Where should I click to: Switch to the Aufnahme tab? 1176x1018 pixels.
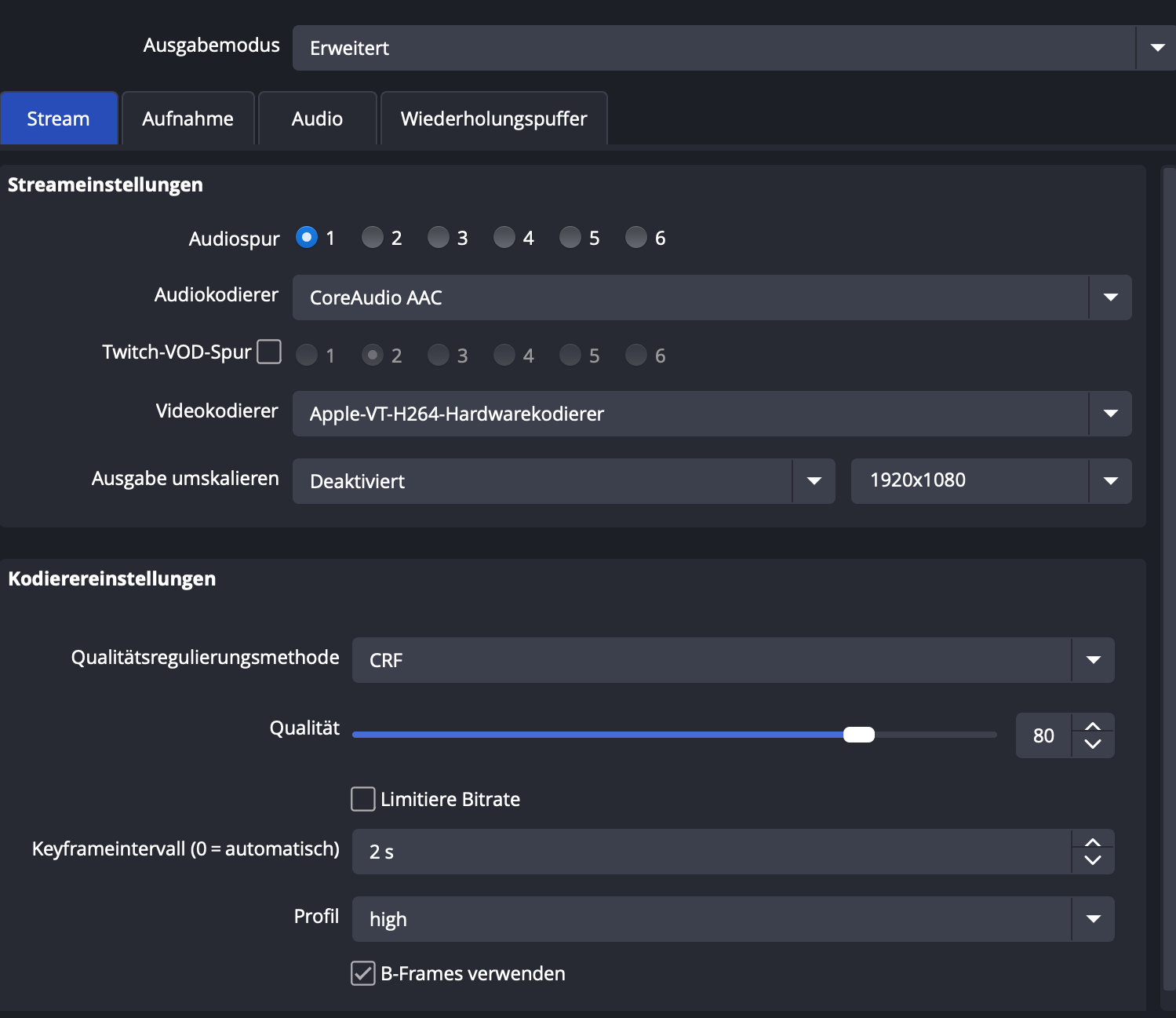188,119
